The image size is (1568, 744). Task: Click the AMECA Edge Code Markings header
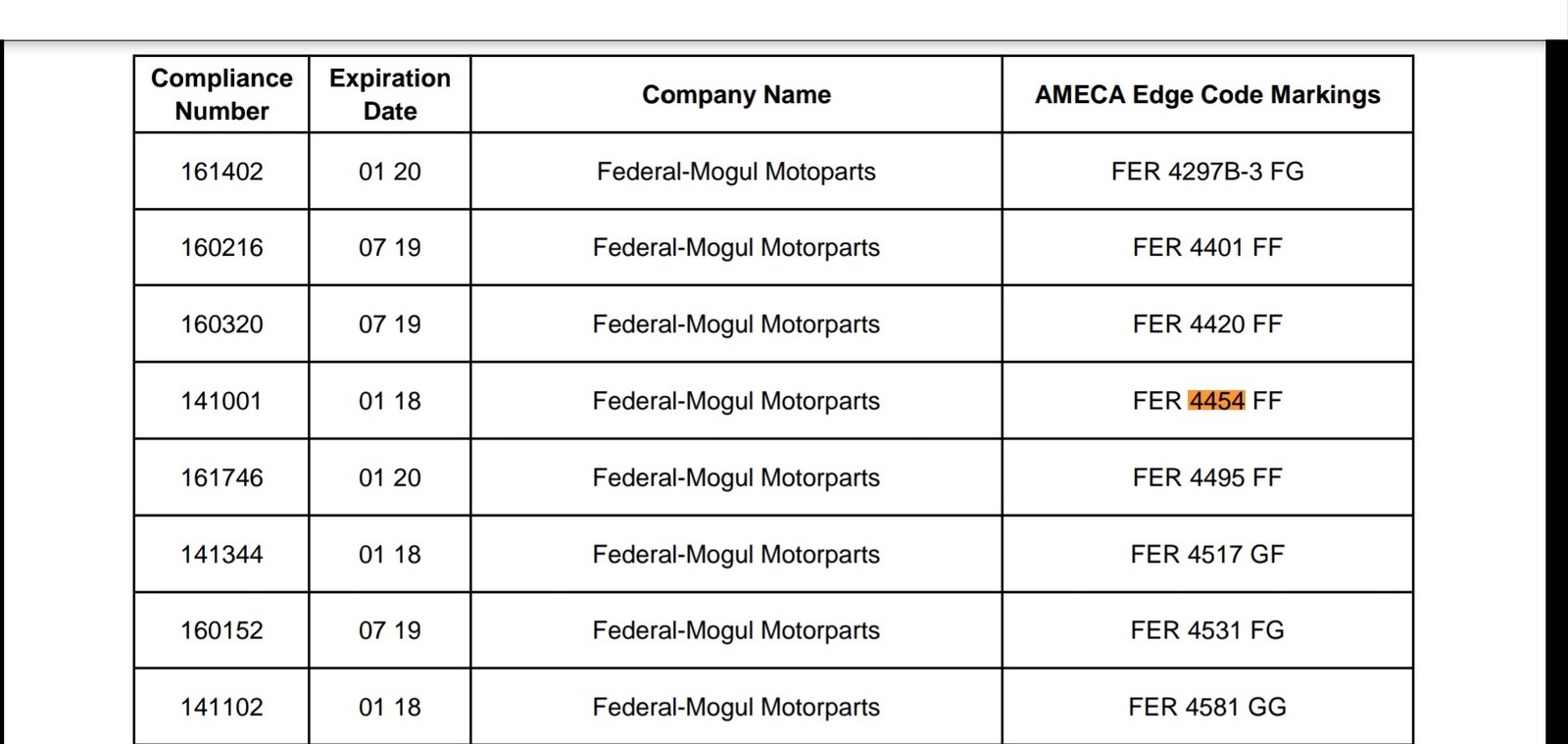pos(1207,94)
